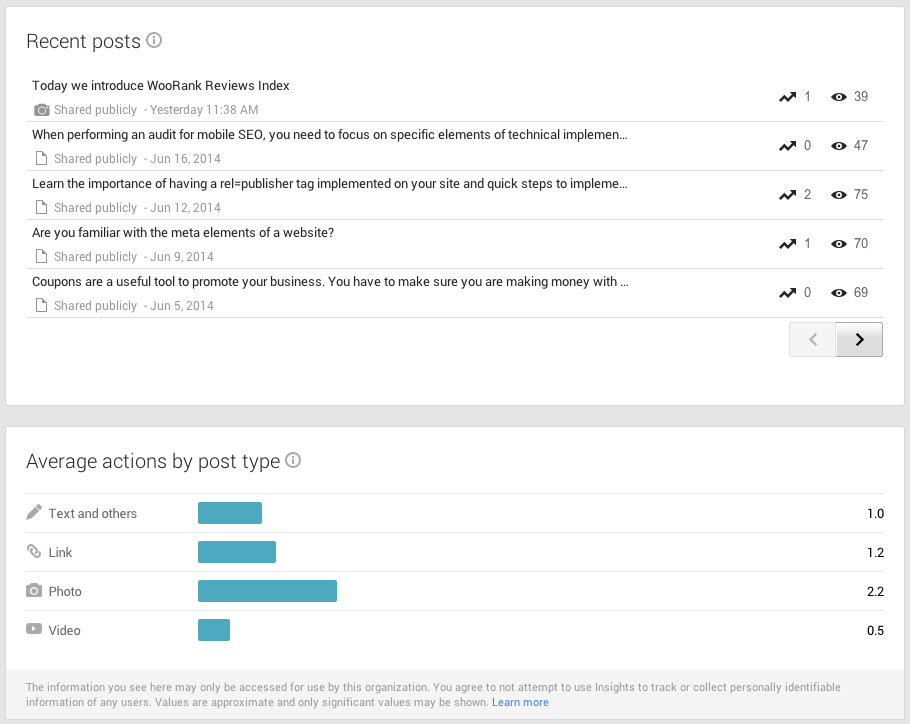Click the camera icon on the WooRank Reviews post
The height and width of the screenshot is (724, 910).
tap(41, 110)
